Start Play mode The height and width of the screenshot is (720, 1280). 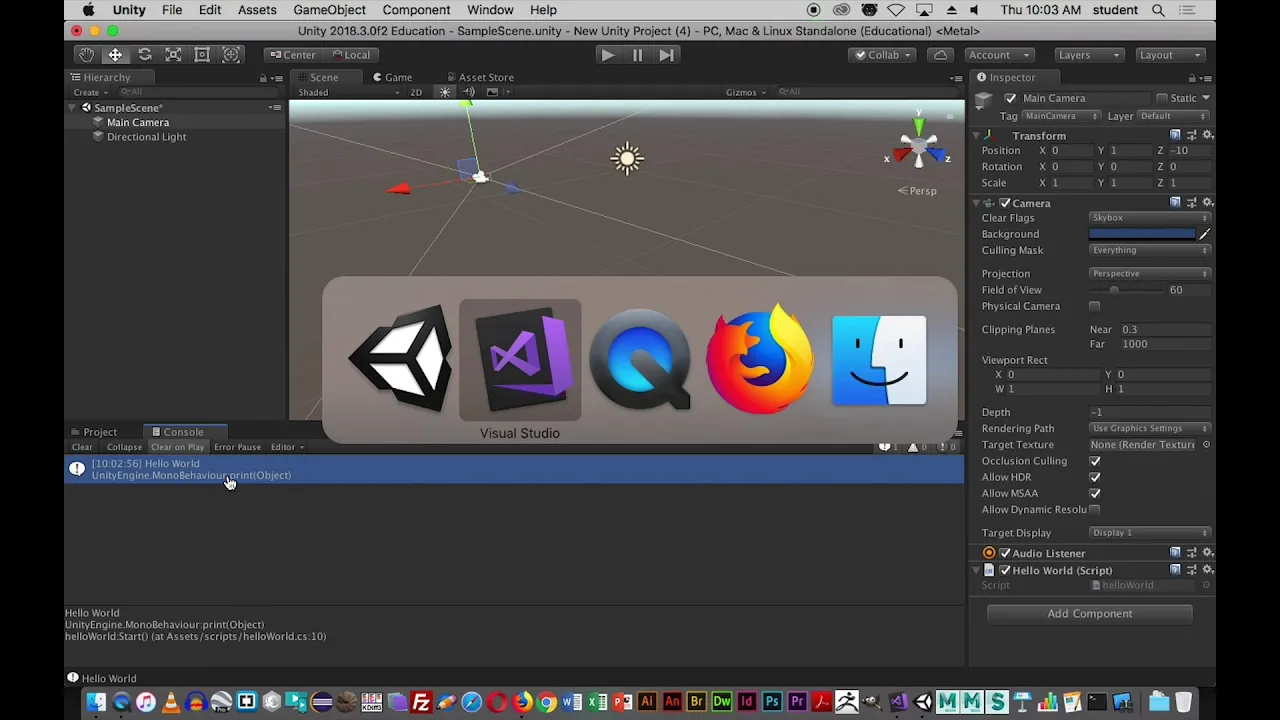pos(607,55)
